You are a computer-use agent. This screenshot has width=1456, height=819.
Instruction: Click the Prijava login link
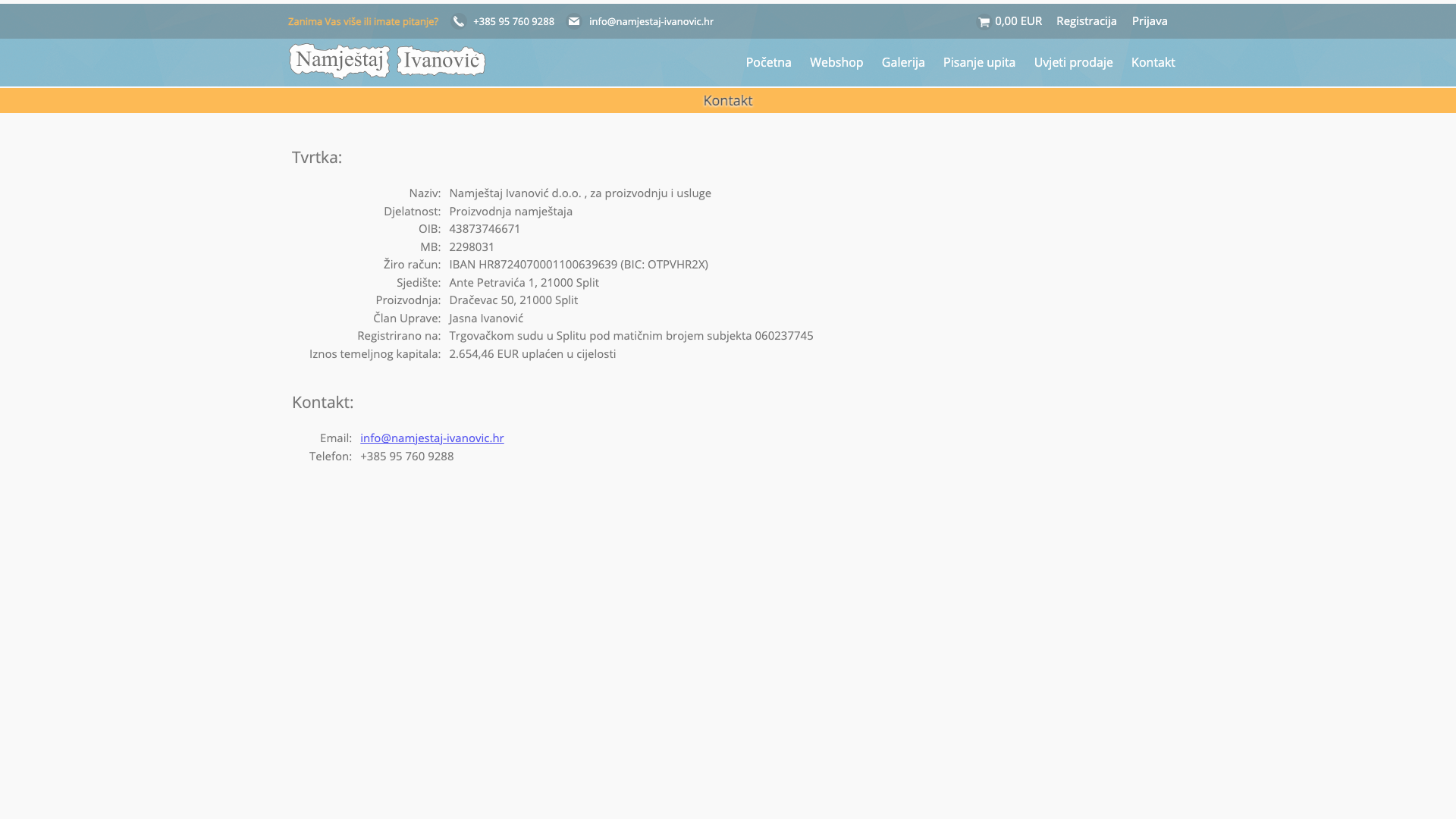pos(1149,21)
